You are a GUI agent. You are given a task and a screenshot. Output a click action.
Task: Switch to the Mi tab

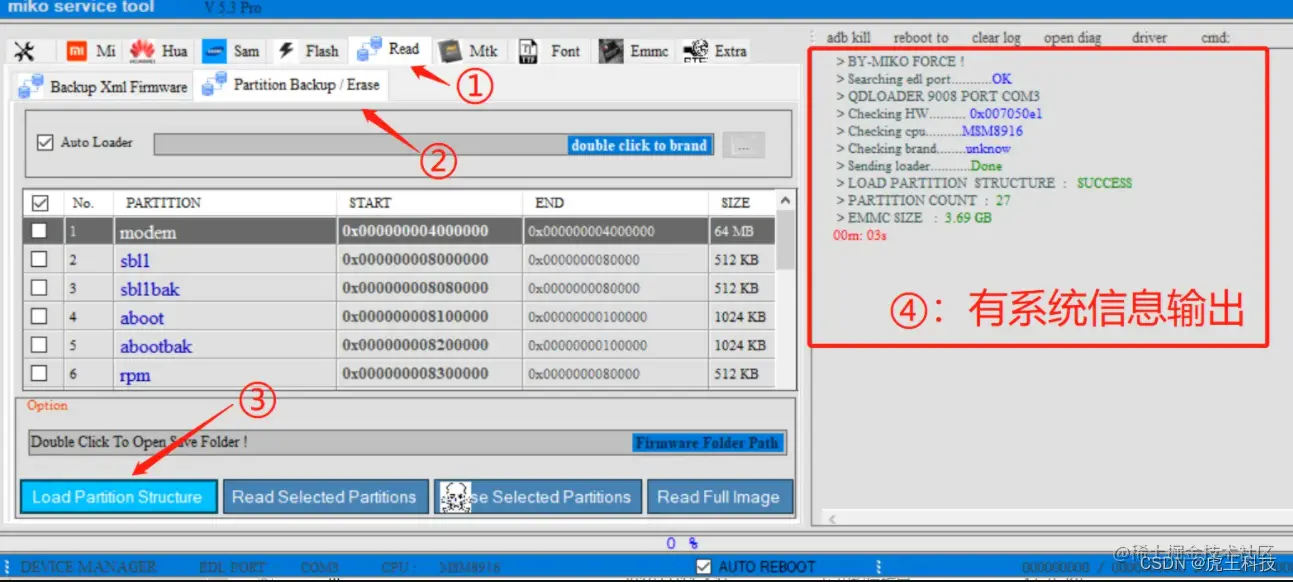[91, 51]
